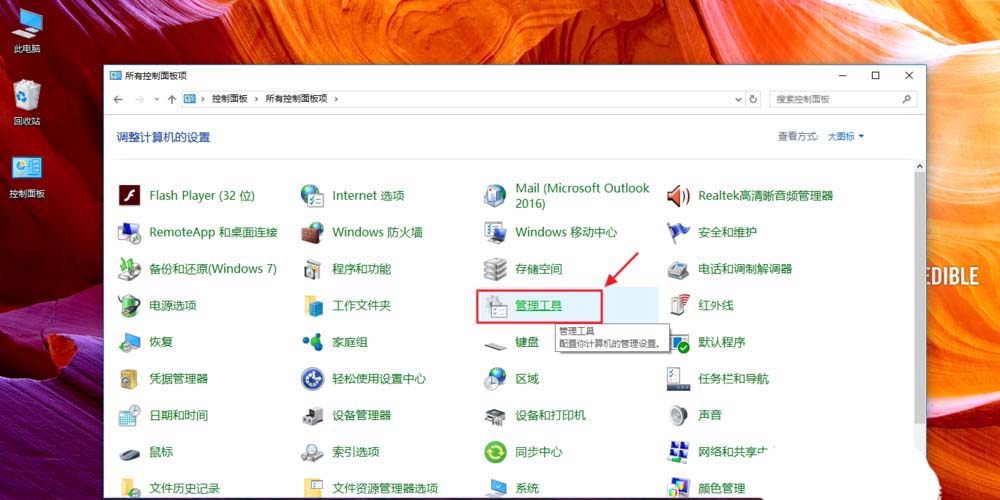Open the 家庭组 icon
The width and height of the screenshot is (1000, 500).
click(x=312, y=342)
